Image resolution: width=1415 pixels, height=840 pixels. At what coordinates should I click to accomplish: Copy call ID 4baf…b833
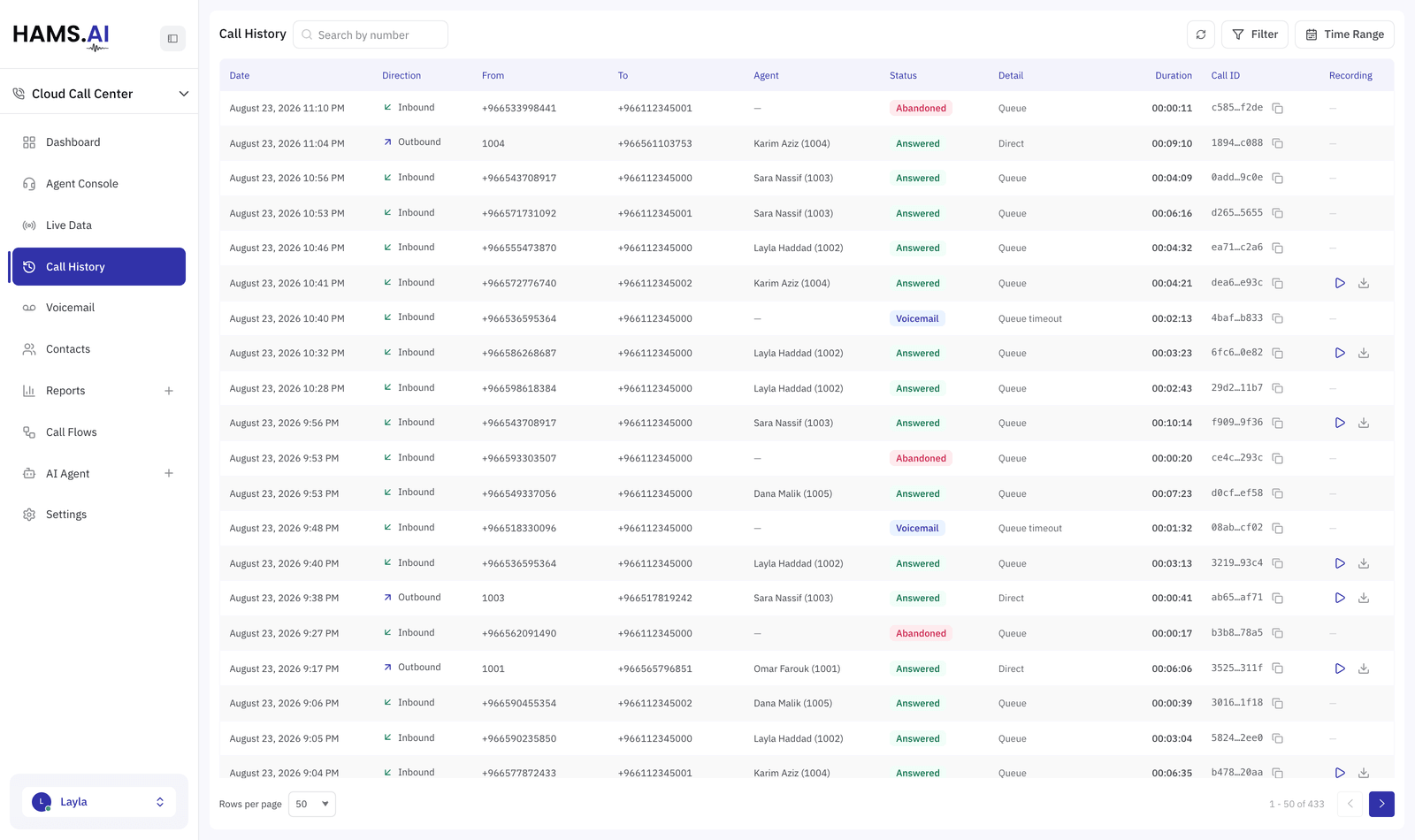coord(1278,318)
